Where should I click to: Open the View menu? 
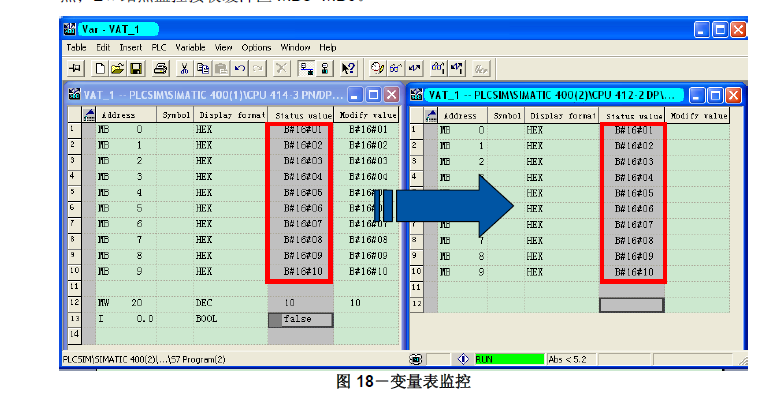click(x=223, y=47)
